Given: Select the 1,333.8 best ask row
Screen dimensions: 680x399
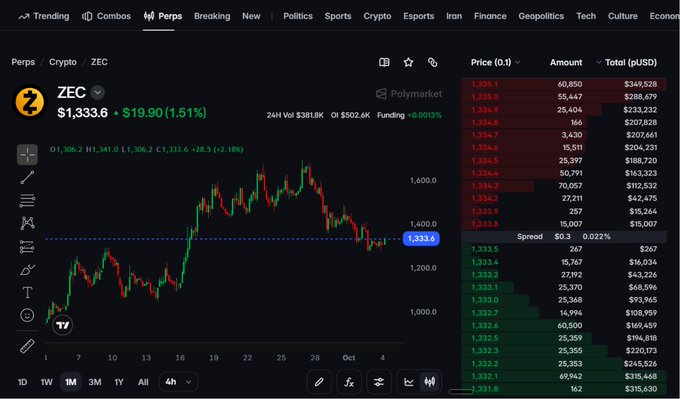Looking at the screenshot, I should [564, 224].
